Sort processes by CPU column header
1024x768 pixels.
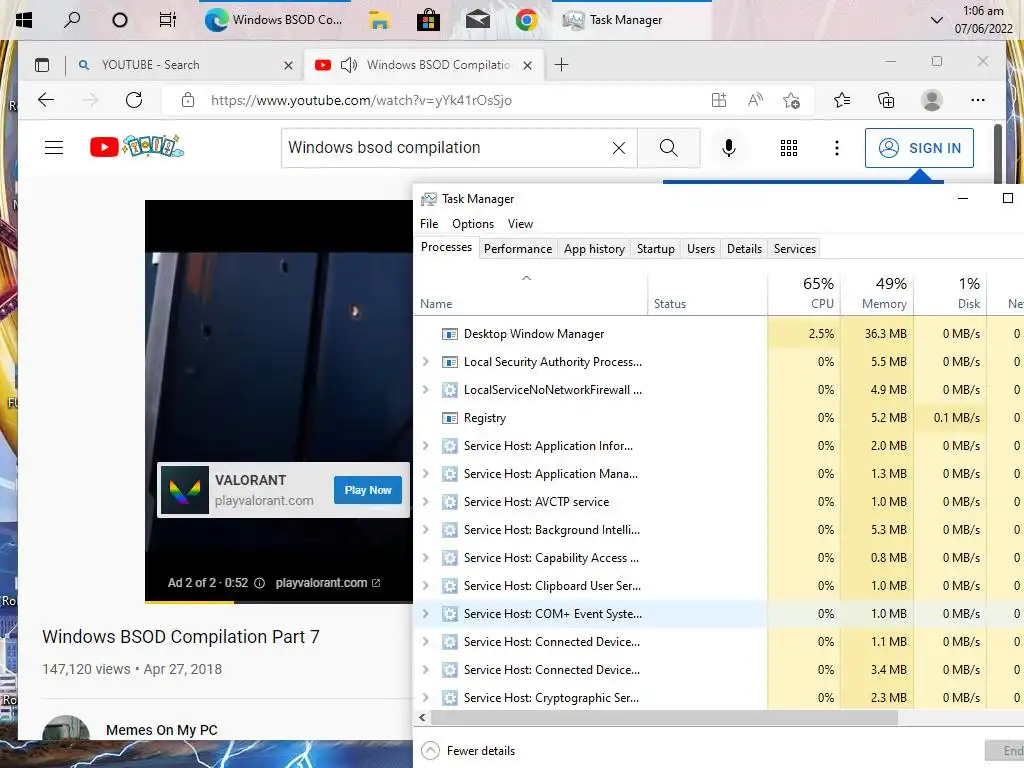[804, 293]
